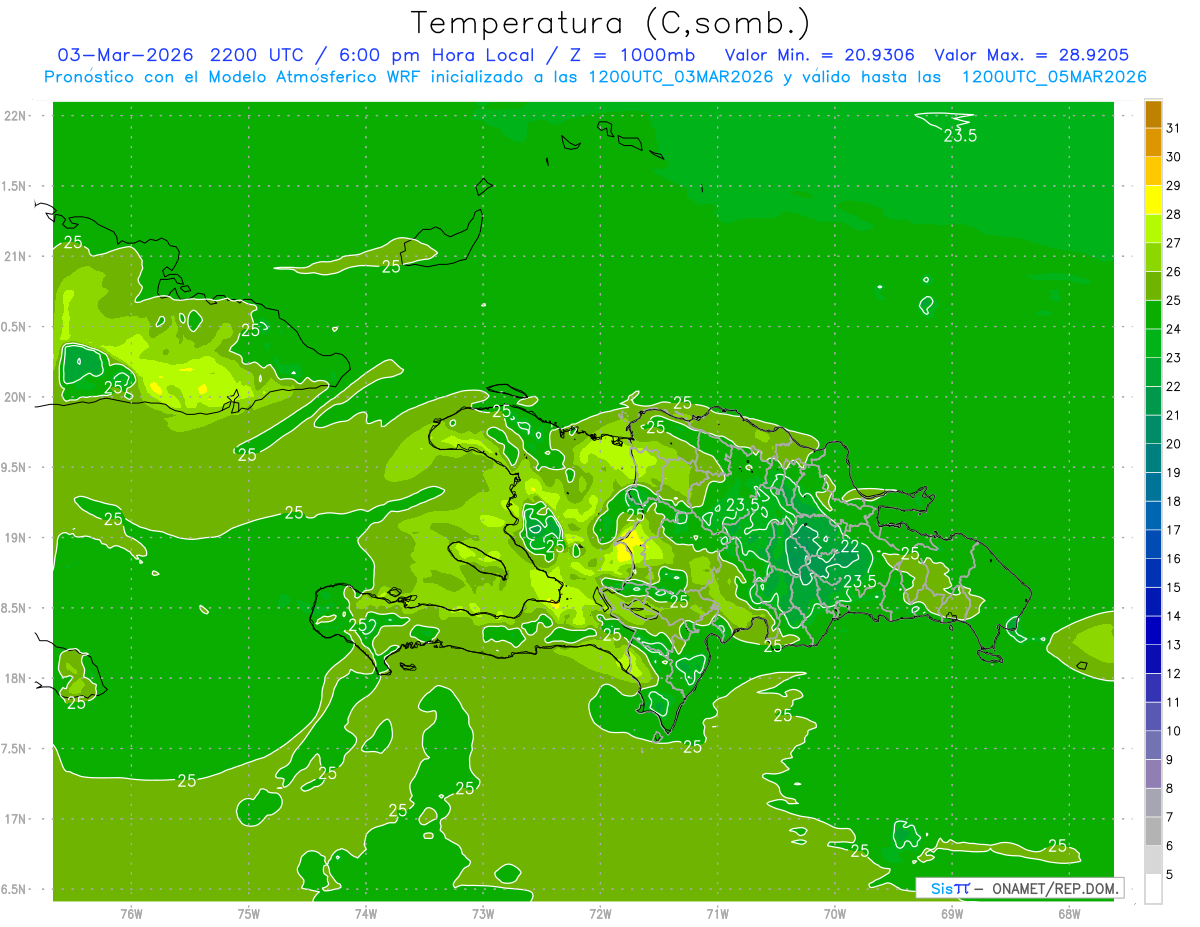This screenshot has height=927, width=1200.
Task: Click the teal legend band between 19 and 20
Action: [x=1153, y=458]
